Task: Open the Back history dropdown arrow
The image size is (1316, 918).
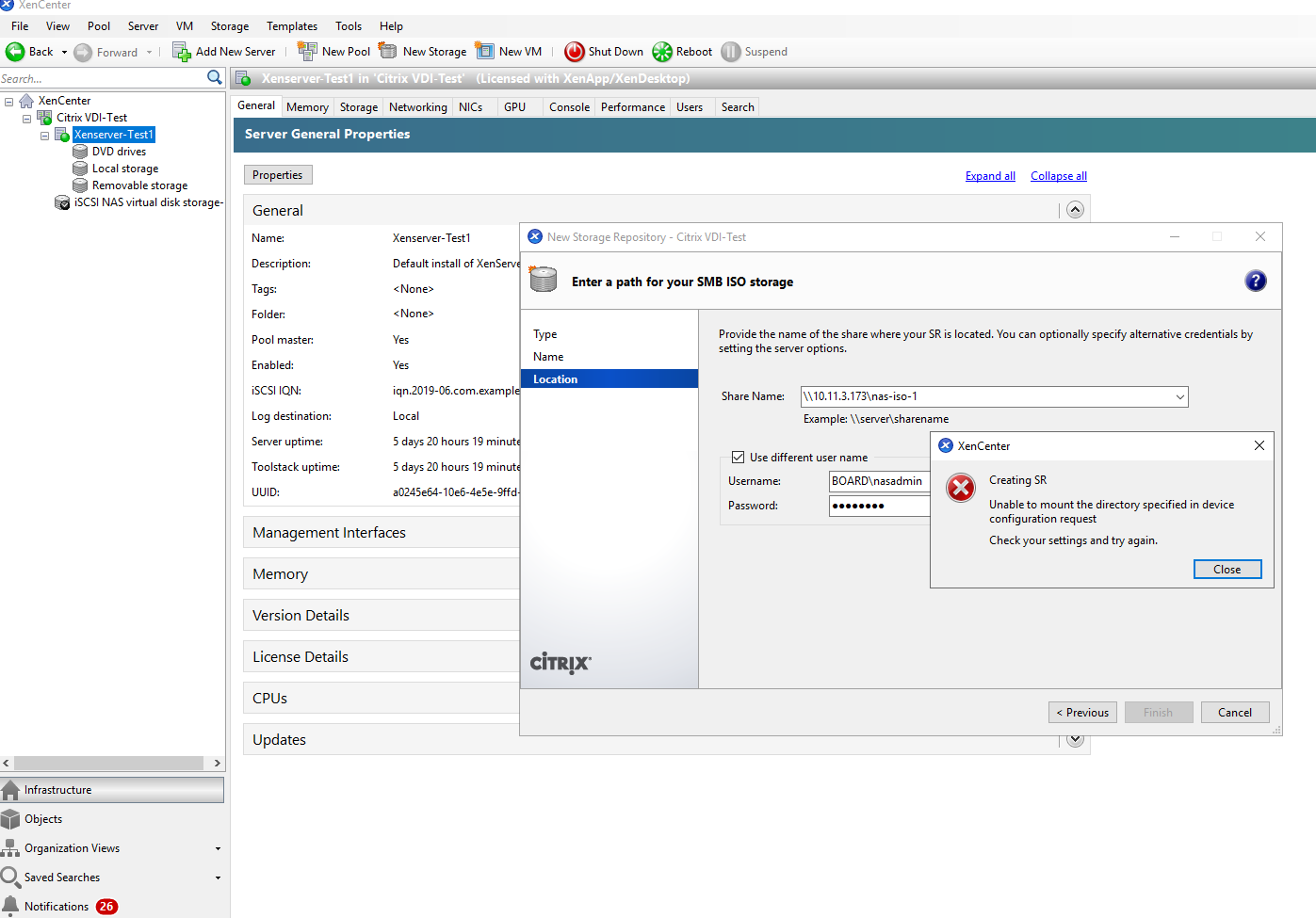Action: tap(64, 53)
